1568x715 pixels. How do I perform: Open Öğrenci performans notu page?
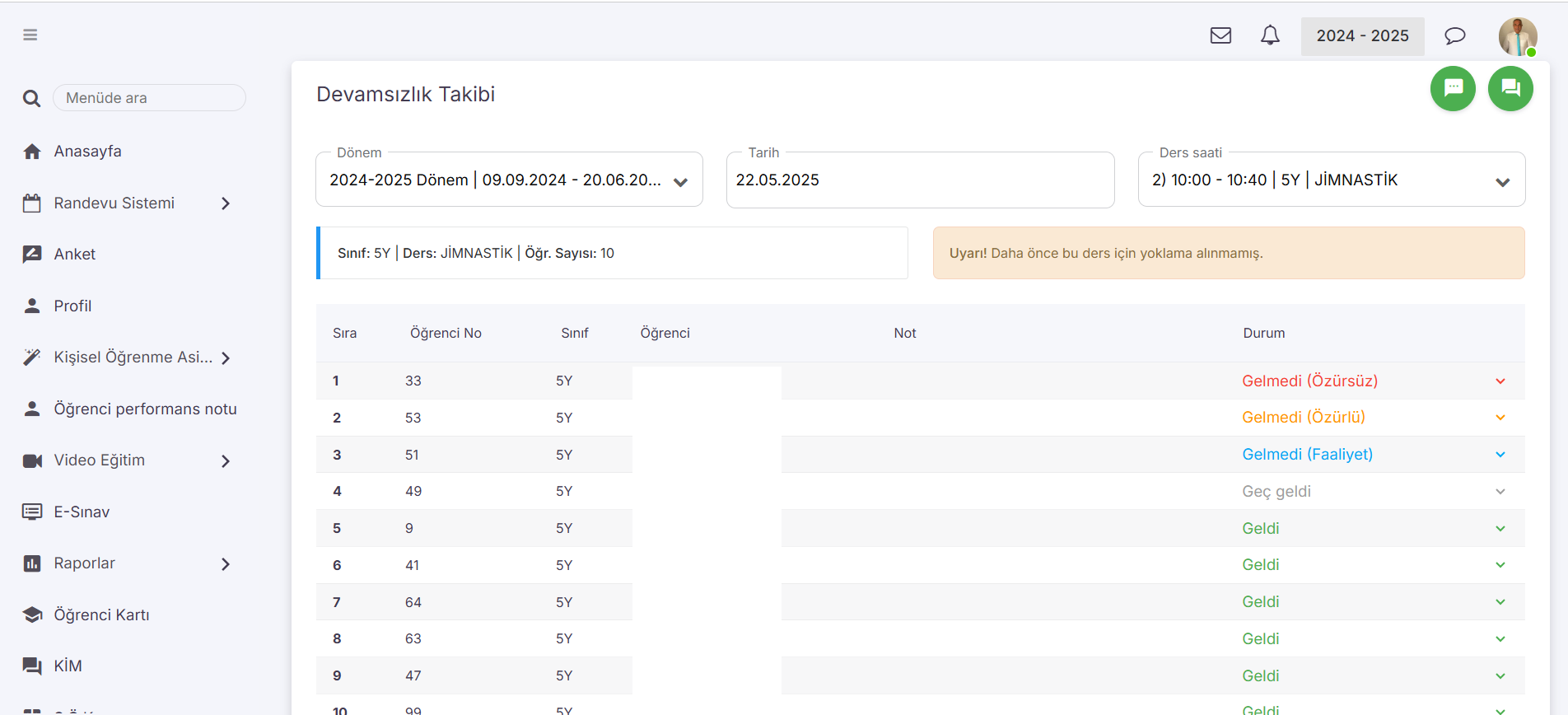click(x=145, y=409)
